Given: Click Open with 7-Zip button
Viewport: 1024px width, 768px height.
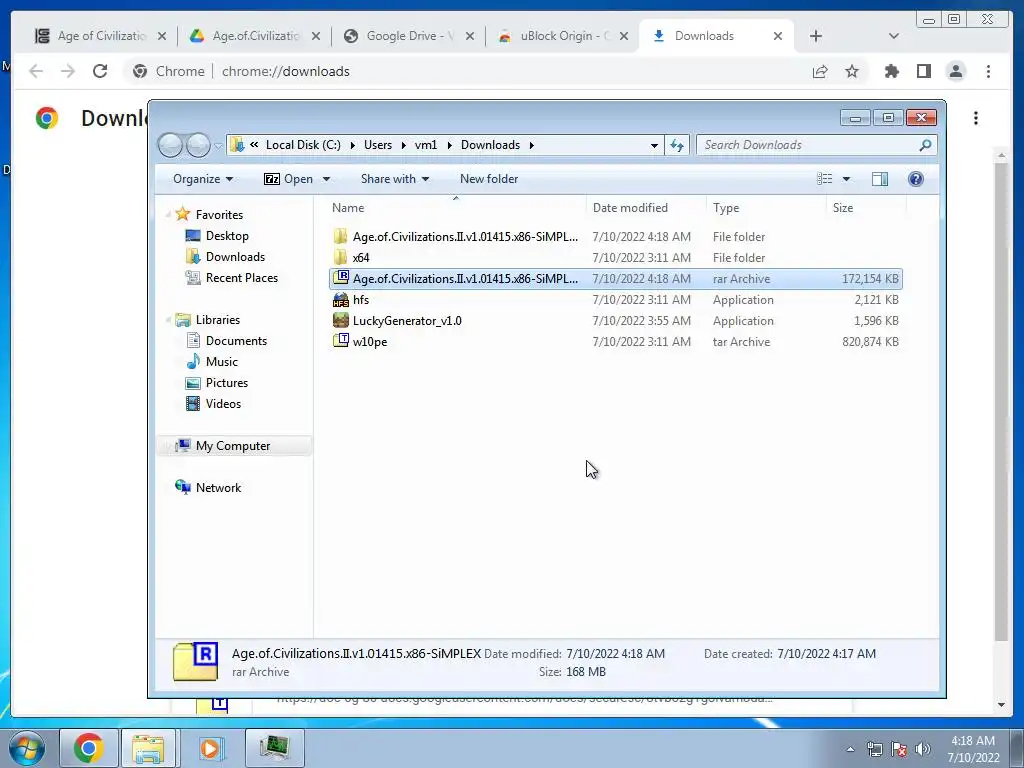Looking at the screenshot, I should 289,179.
